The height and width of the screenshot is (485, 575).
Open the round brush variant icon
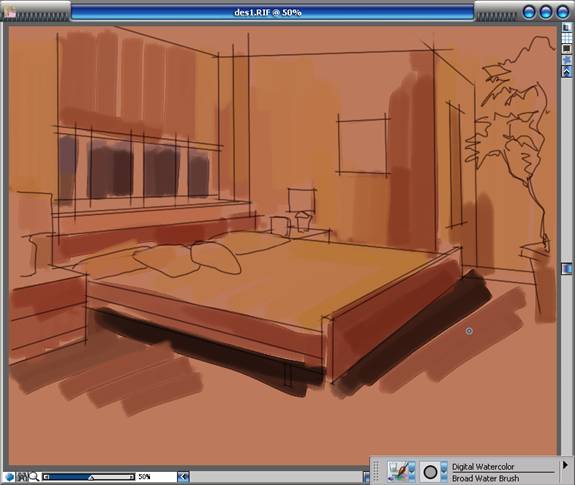[430, 472]
